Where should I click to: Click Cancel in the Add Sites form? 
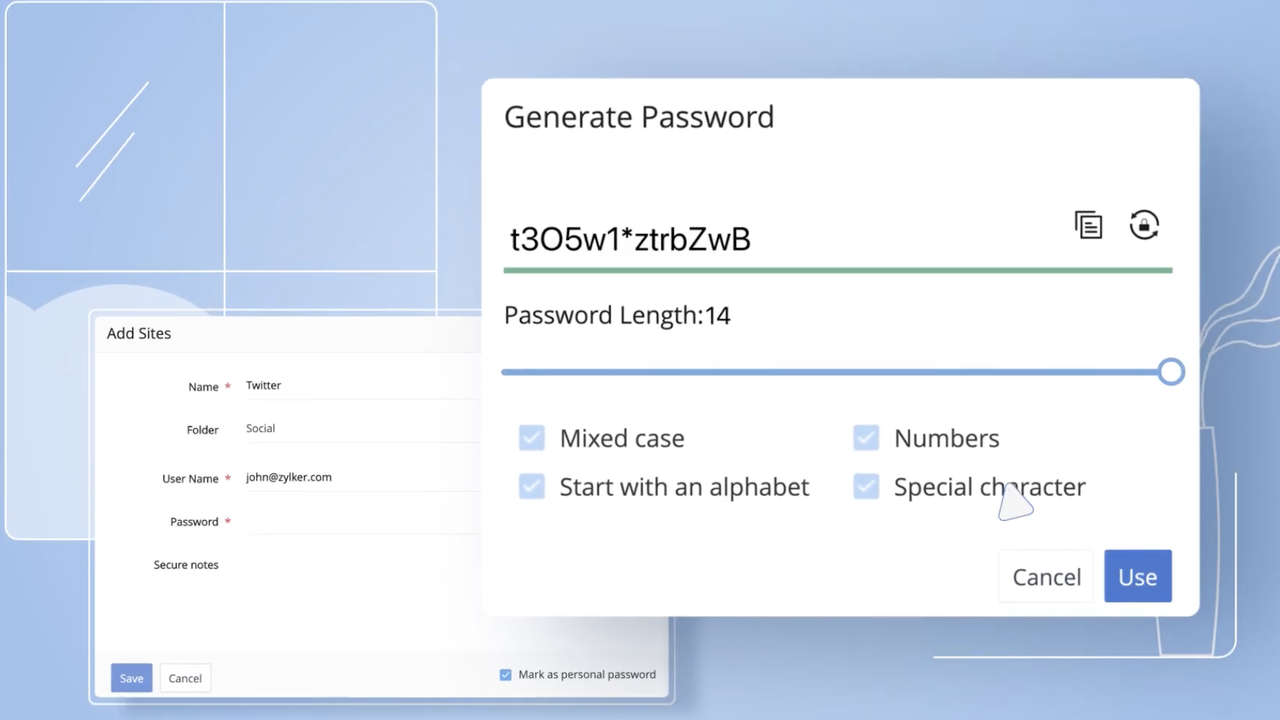click(185, 678)
